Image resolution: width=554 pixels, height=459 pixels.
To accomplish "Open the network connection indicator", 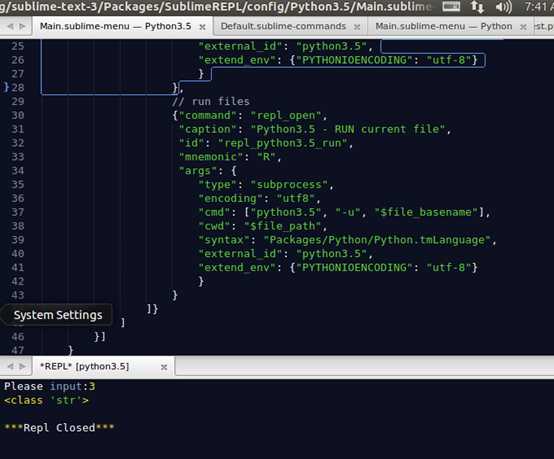I will click(x=477, y=7).
